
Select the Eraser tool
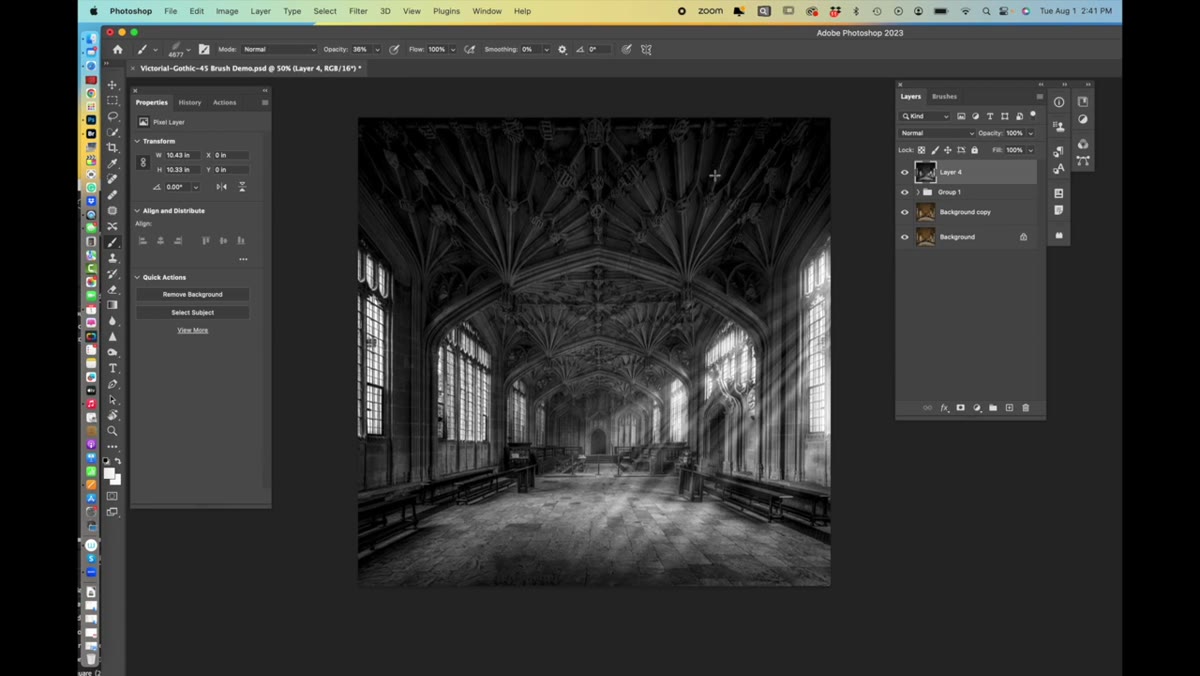[x=113, y=289]
